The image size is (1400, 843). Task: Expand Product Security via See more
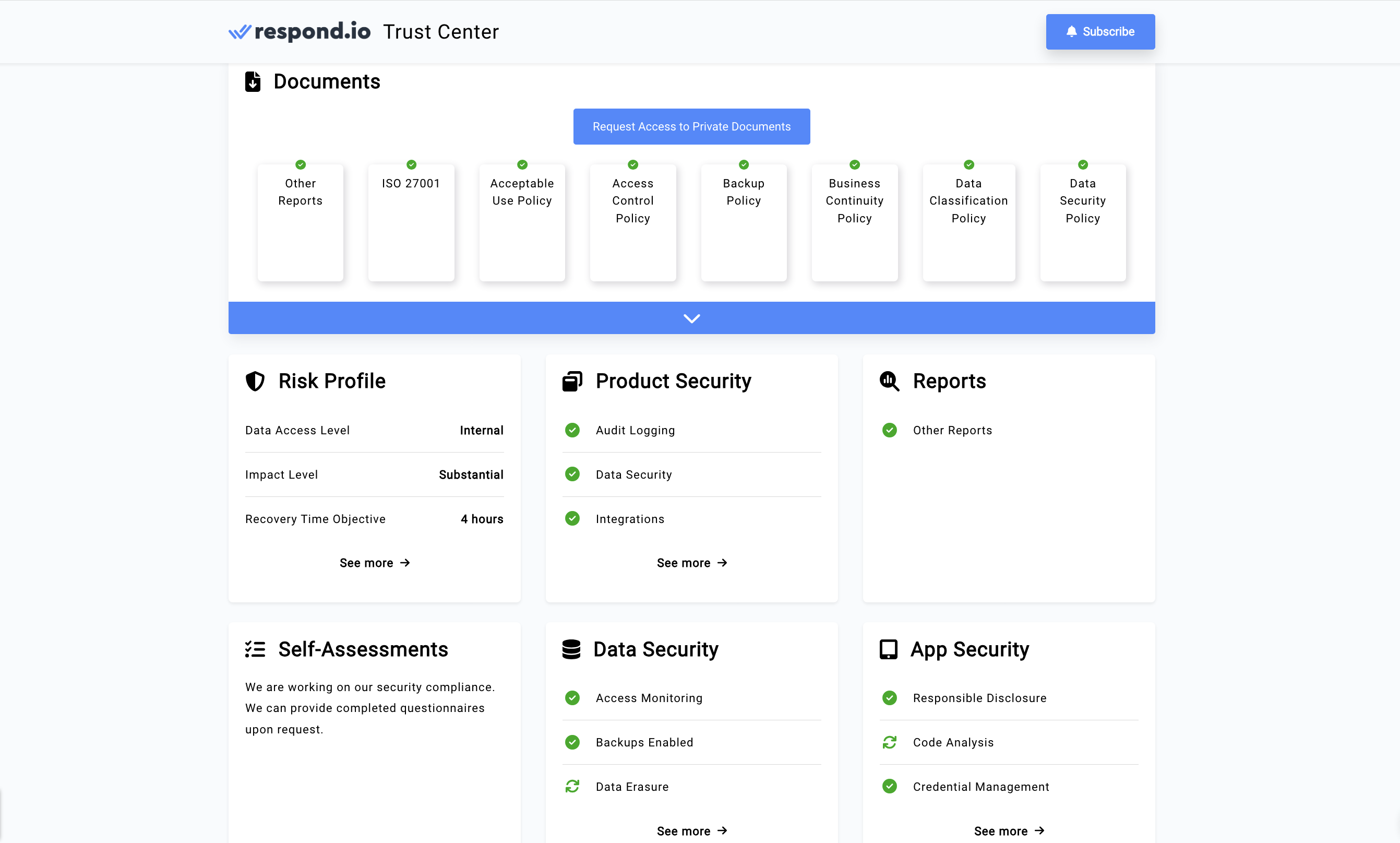coord(691,563)
